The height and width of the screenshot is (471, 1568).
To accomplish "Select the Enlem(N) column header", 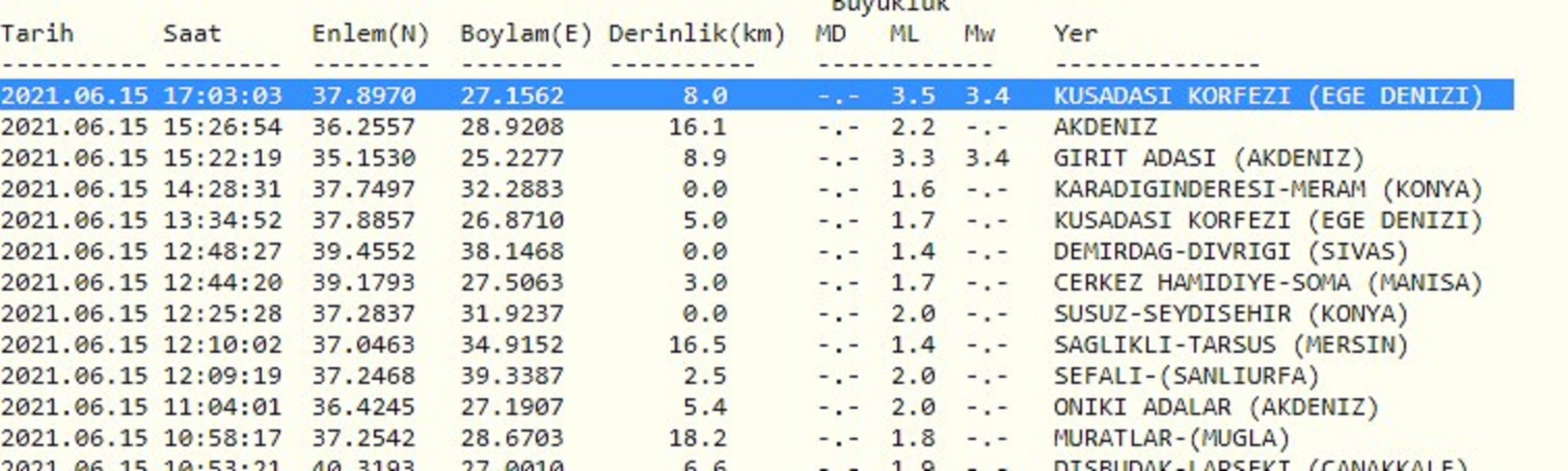I will (x=371, y=34).
